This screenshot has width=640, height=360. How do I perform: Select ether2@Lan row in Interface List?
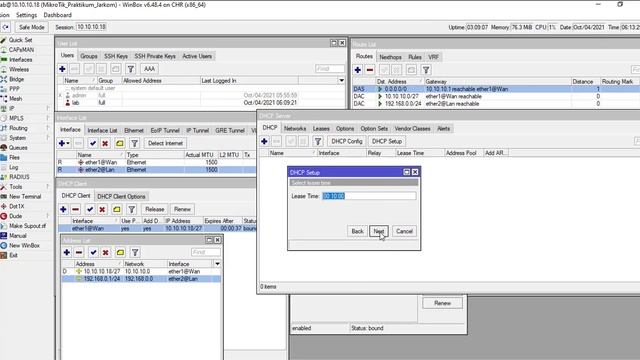156,170
